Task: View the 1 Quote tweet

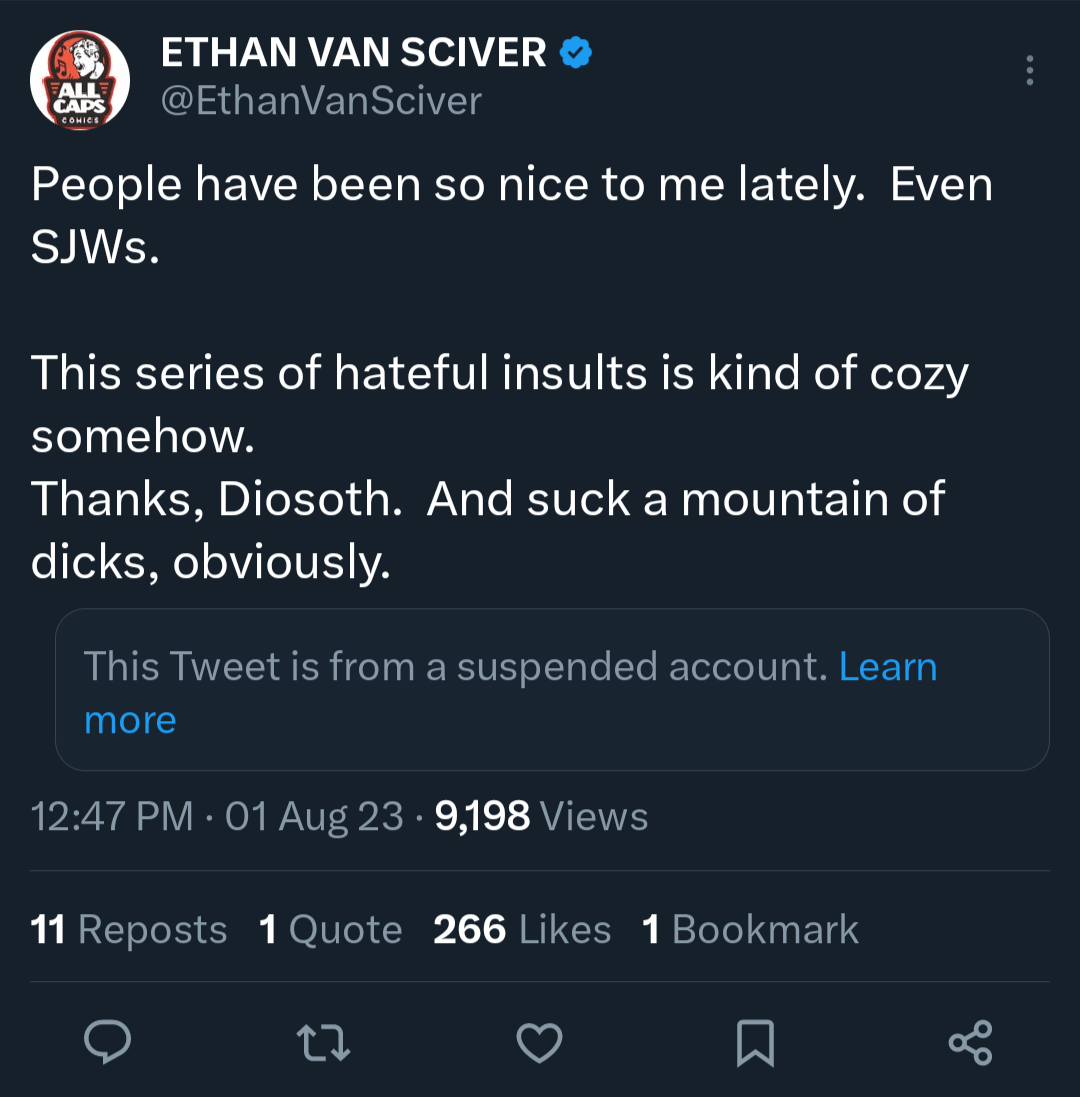Action: 330,930
